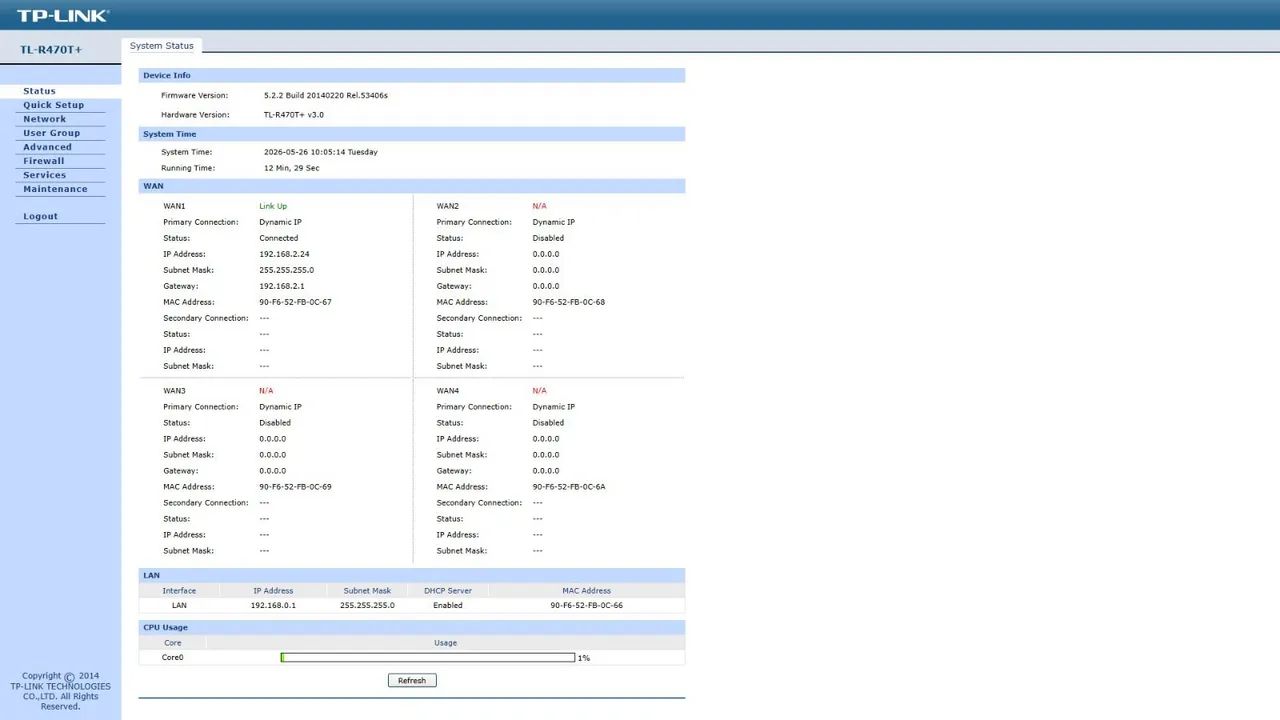Screen dimensions: 1280x720
Task: Click the system time 2026-05-26 10:05:14 value
Action: (x=321, y=152)
